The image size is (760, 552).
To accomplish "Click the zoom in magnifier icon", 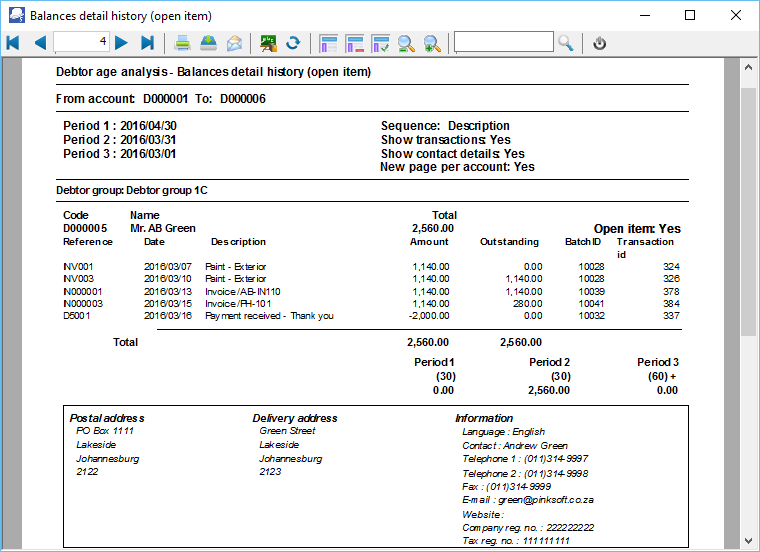I will pos(432,42).
